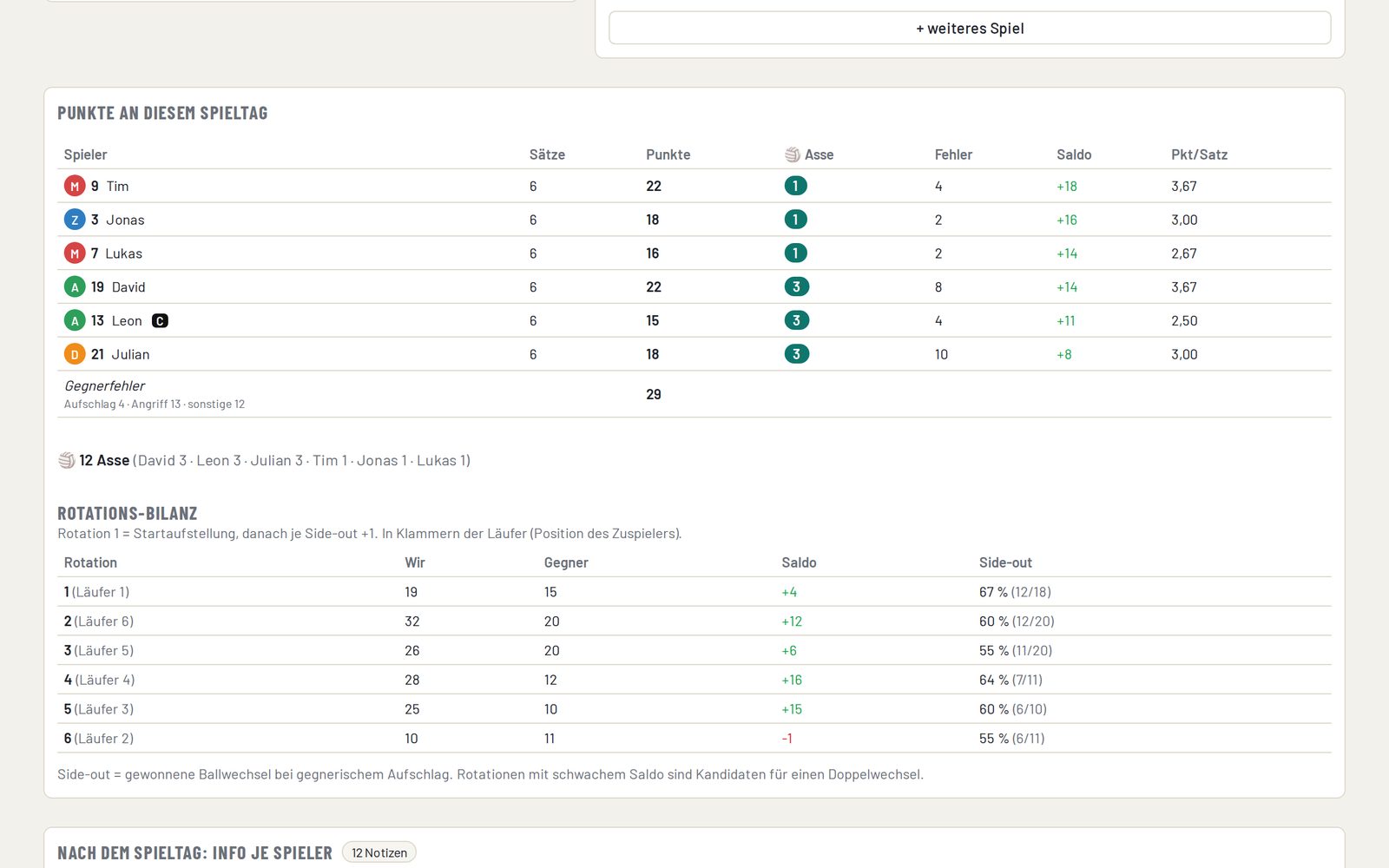Click Julian's orange D position badge
Screen dimensions: 1389x868
tap(75, 354)
